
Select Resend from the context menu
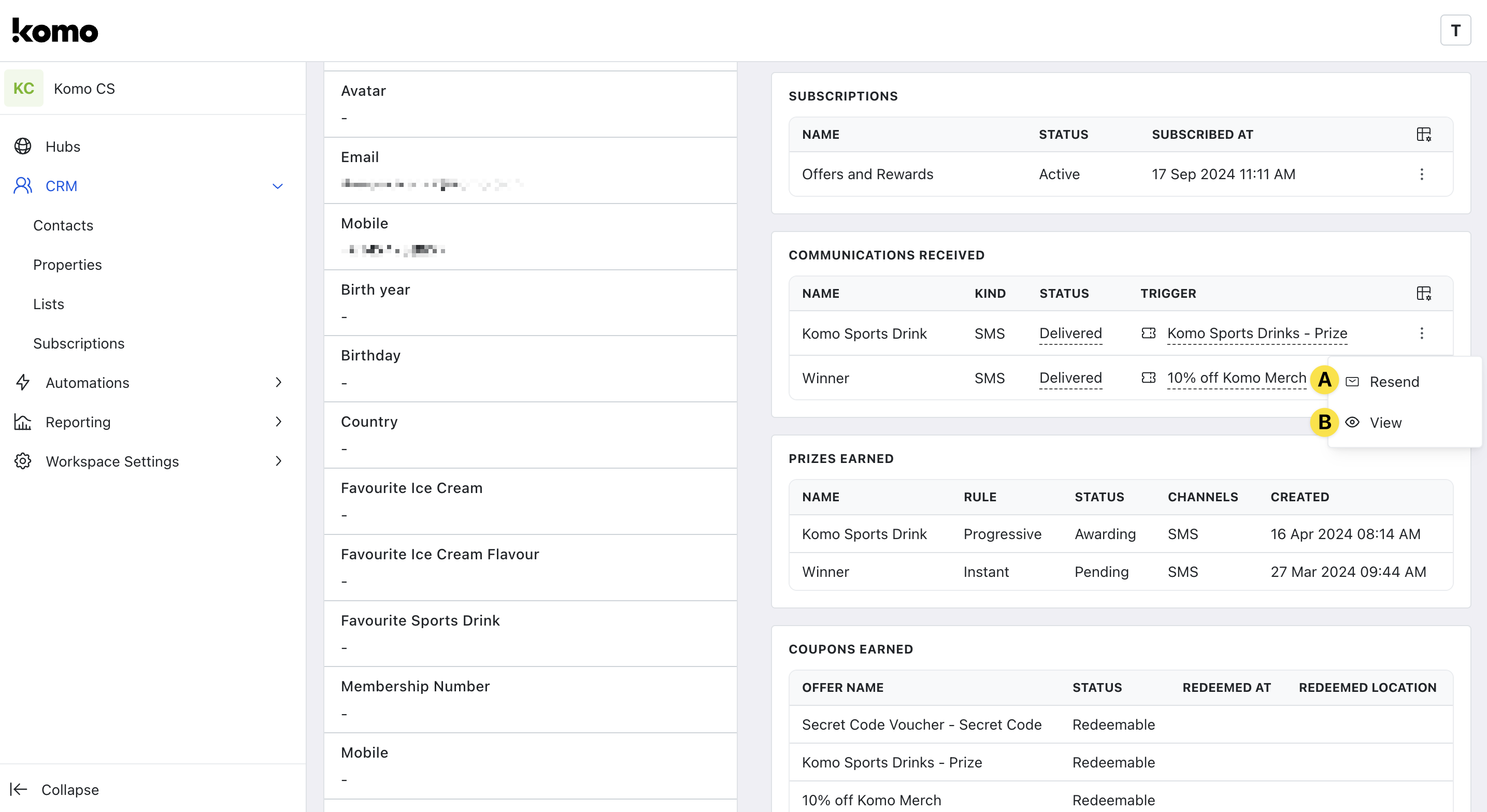coord(1394,382)
